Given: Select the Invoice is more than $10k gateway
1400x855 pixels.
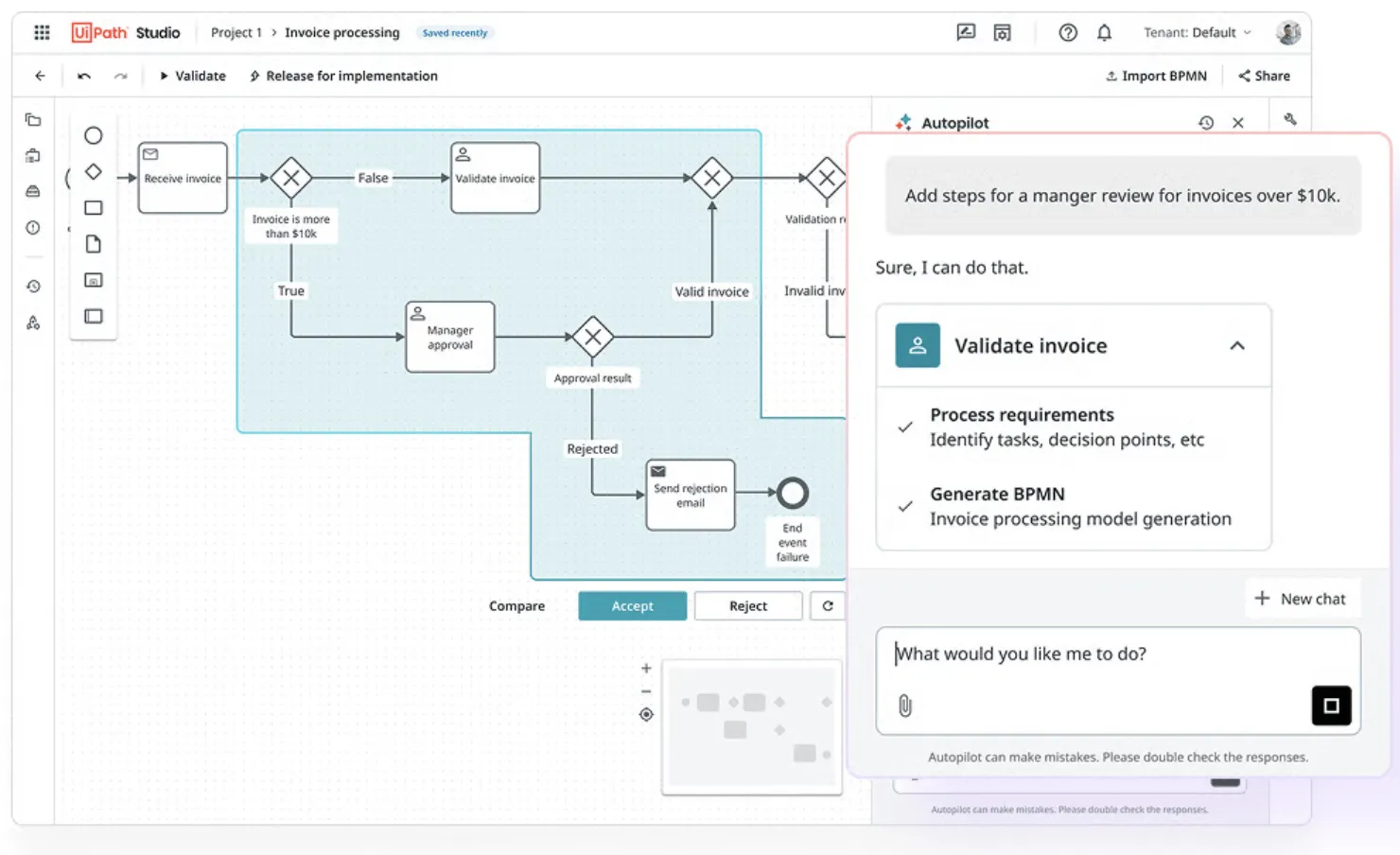Looking at the screenshot, I should click(291, 178).
